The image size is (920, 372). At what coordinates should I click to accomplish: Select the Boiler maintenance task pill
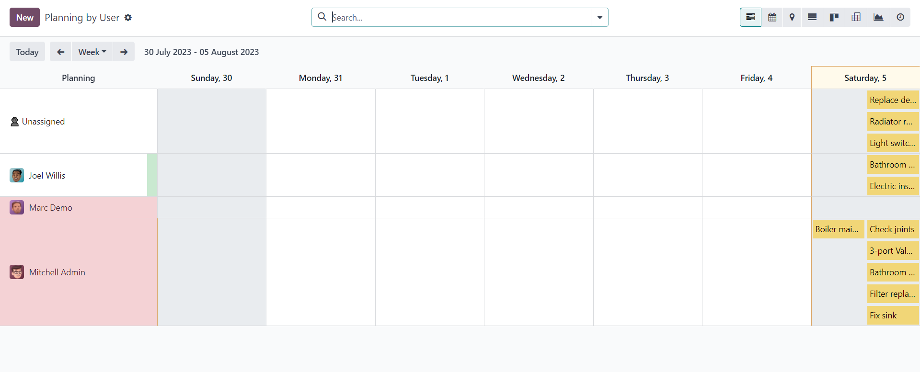pyautogui.click(x=838, y=229)
